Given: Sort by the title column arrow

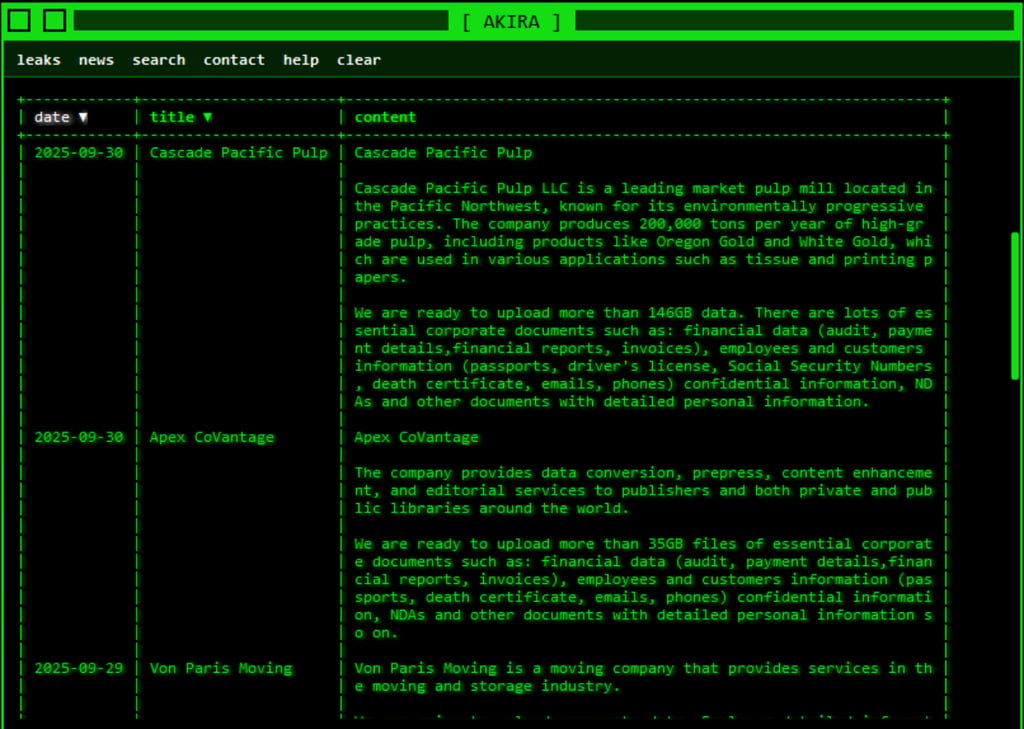Looking at the screenshot, I should point(208,118).
